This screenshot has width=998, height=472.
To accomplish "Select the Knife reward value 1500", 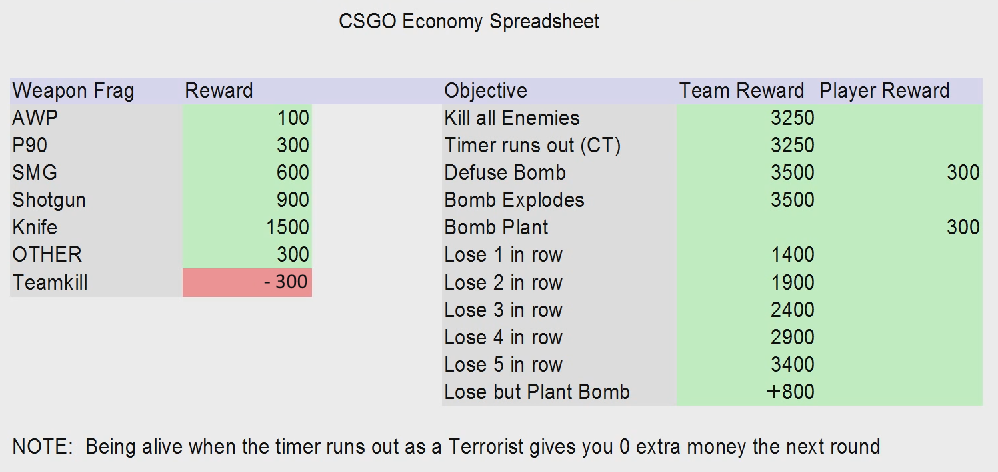I will 247,227.
